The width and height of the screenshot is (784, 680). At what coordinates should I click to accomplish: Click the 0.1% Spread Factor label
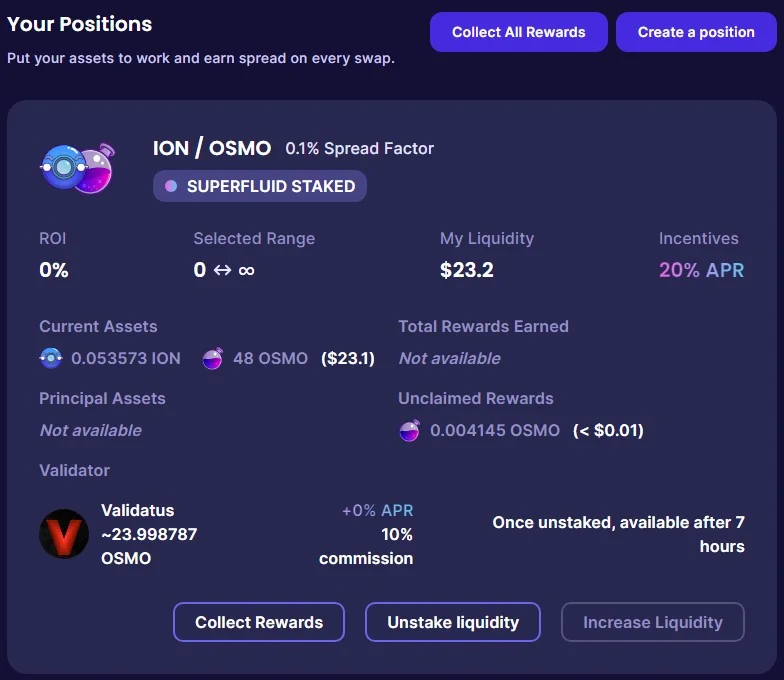[360, 148]
